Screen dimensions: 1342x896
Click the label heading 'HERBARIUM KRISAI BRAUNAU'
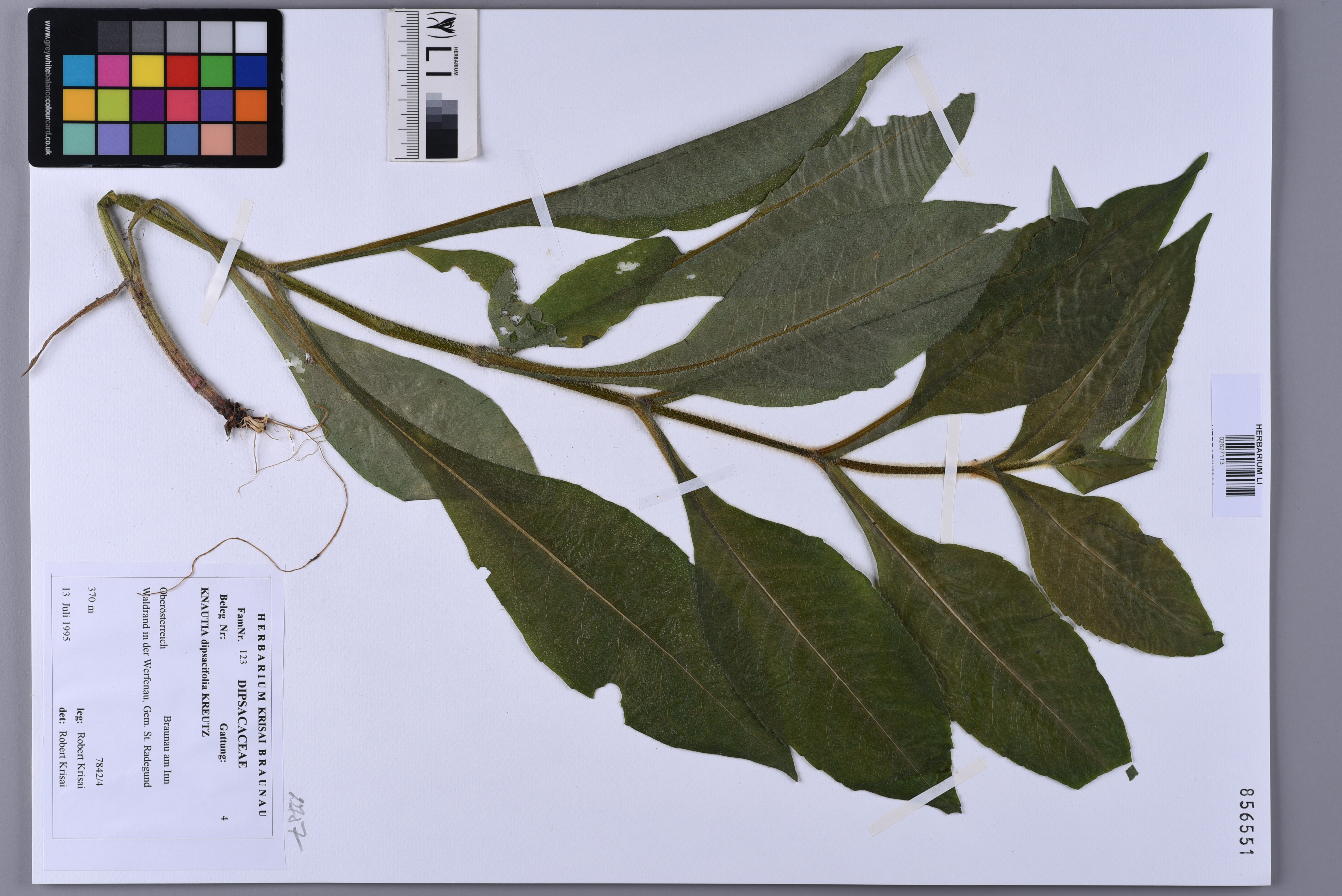pyautogui.click(x=262, y=715)
